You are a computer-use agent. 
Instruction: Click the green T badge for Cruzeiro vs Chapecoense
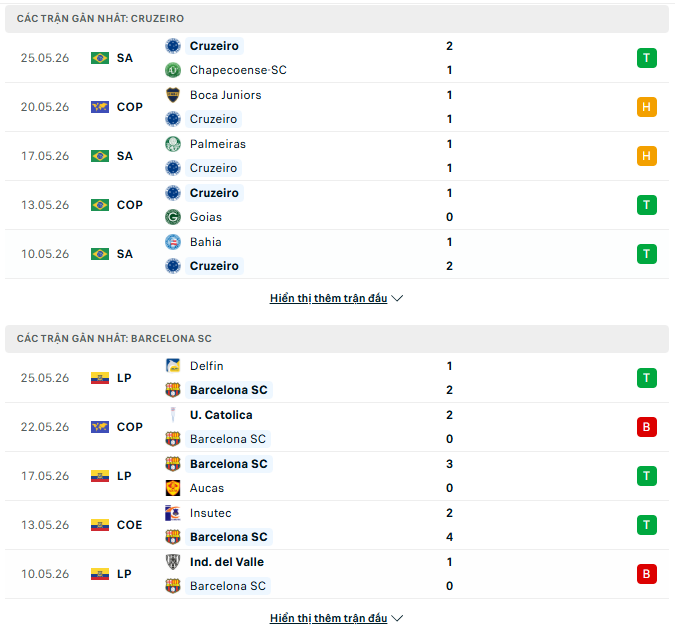pyautogui.click(x=647, y=58)
